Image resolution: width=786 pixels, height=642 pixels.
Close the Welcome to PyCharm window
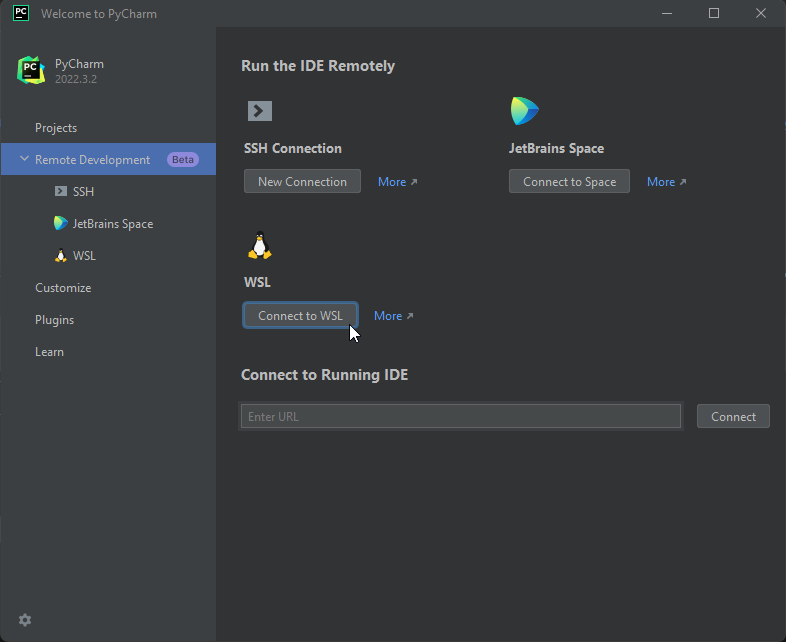click(x=761, y=14)
